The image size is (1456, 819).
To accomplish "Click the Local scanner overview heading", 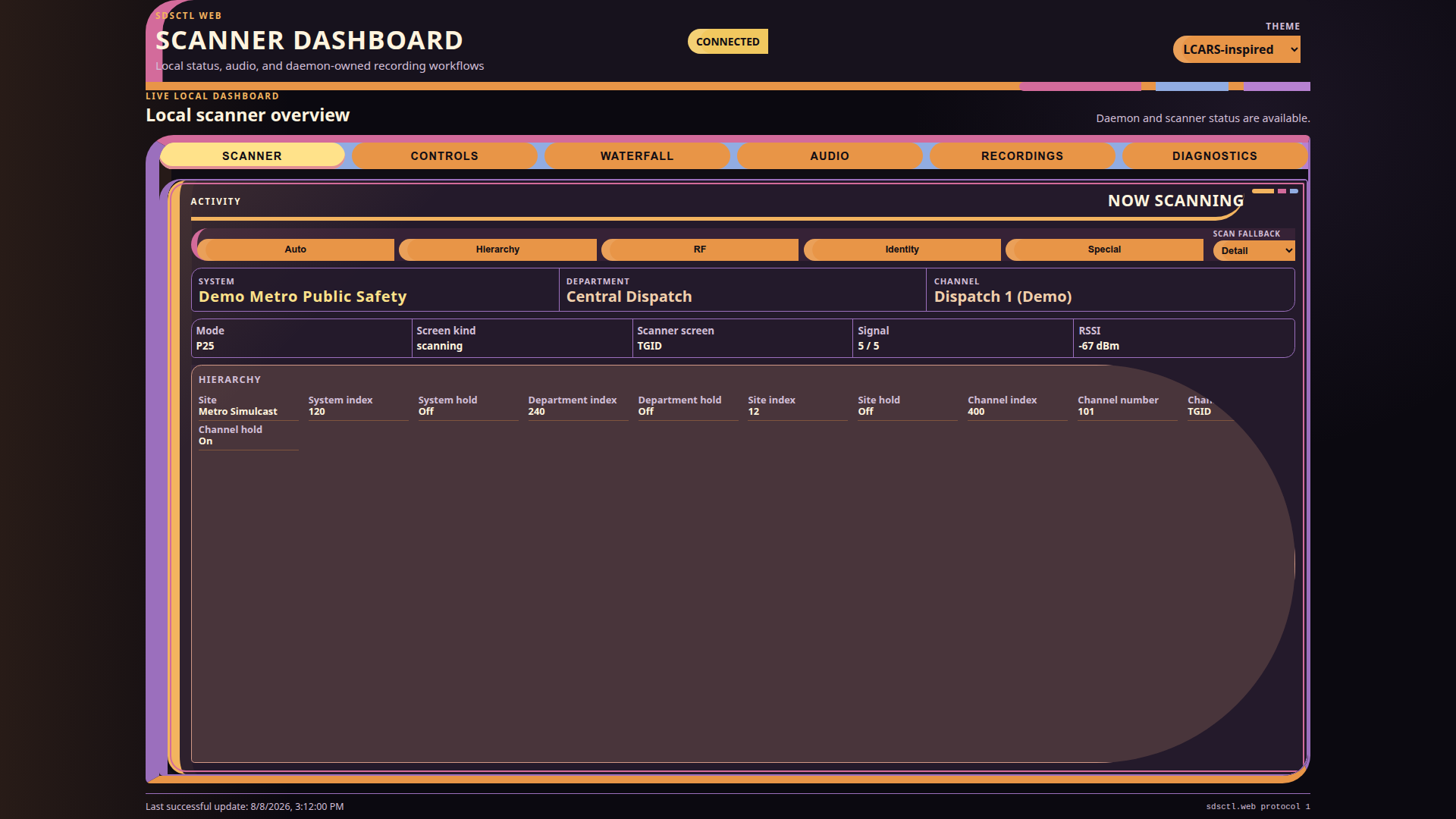I will [248, 115].
